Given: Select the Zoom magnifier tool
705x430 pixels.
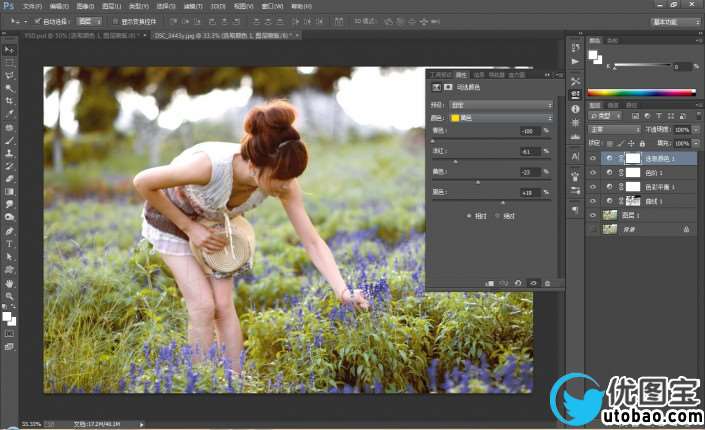Looking at the screenshot, I should pyautogui.click(x=9, y=296).
